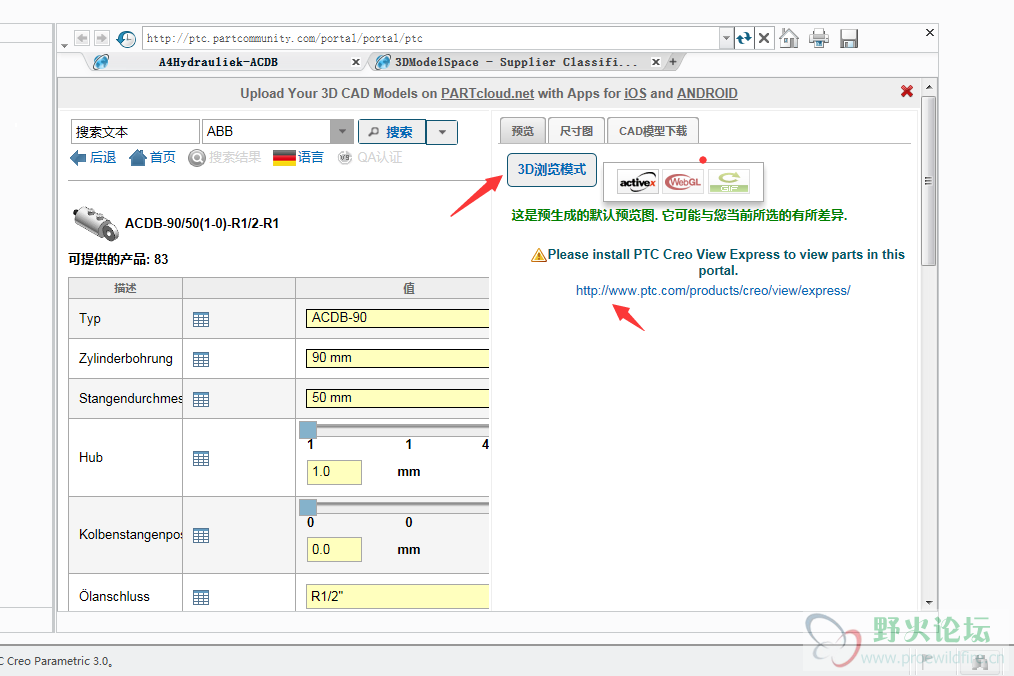Select the 预览 preview tab

click(523, 131)
